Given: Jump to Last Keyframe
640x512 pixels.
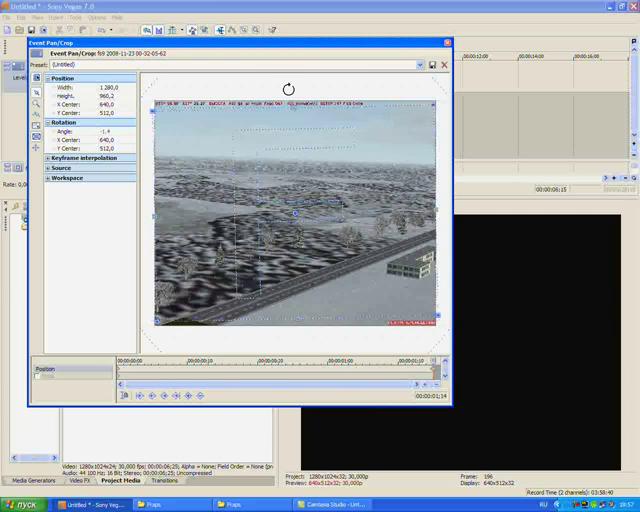Looking at the screenshot, I should coord(176,396).
